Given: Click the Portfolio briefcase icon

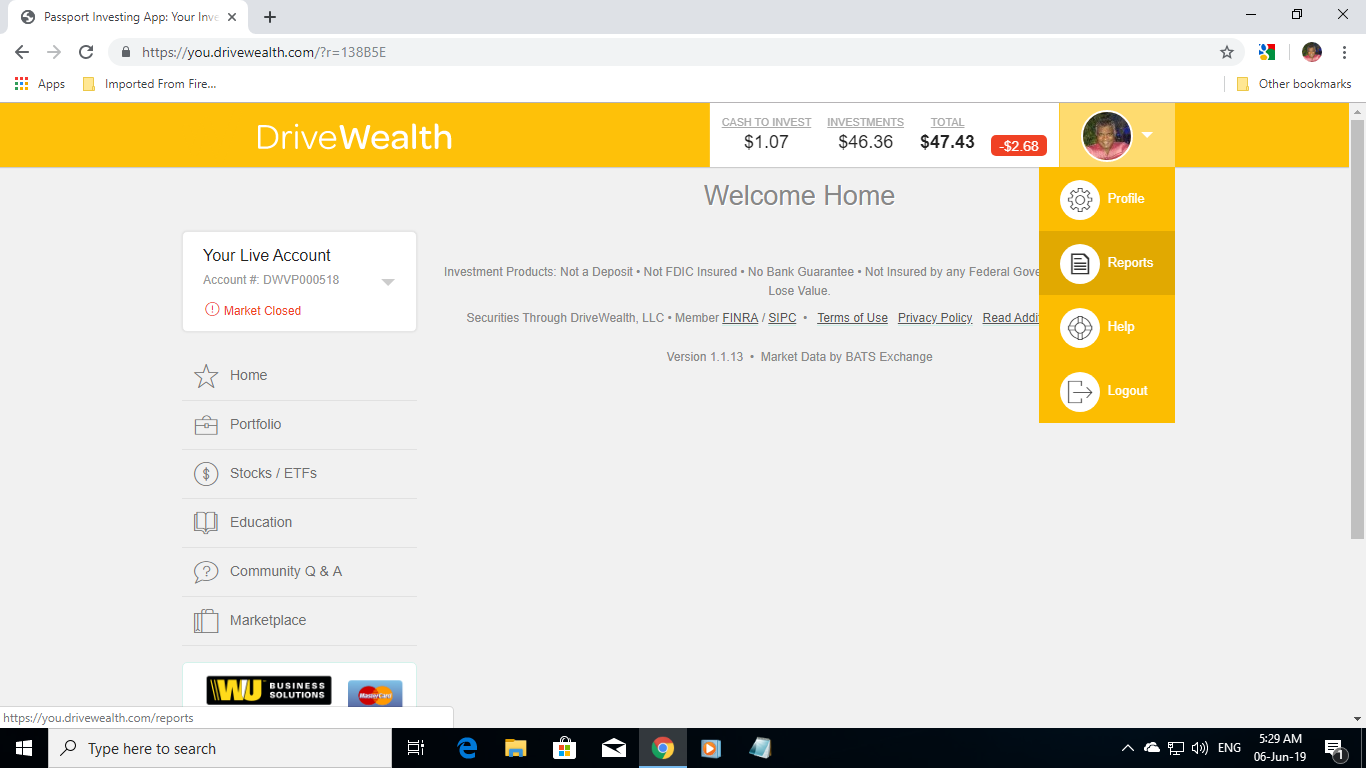Looking at the screenshot, I should pos(206,425).
